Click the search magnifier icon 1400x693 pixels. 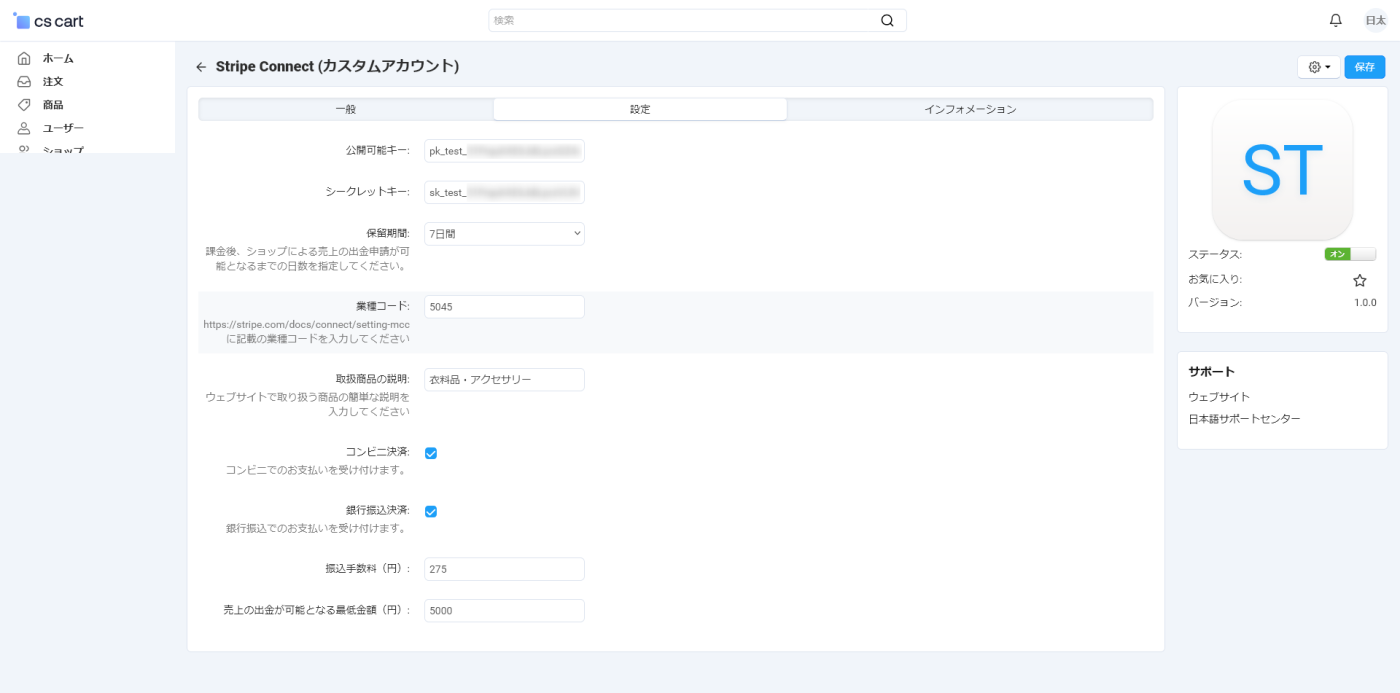click(x=887, y=20)
